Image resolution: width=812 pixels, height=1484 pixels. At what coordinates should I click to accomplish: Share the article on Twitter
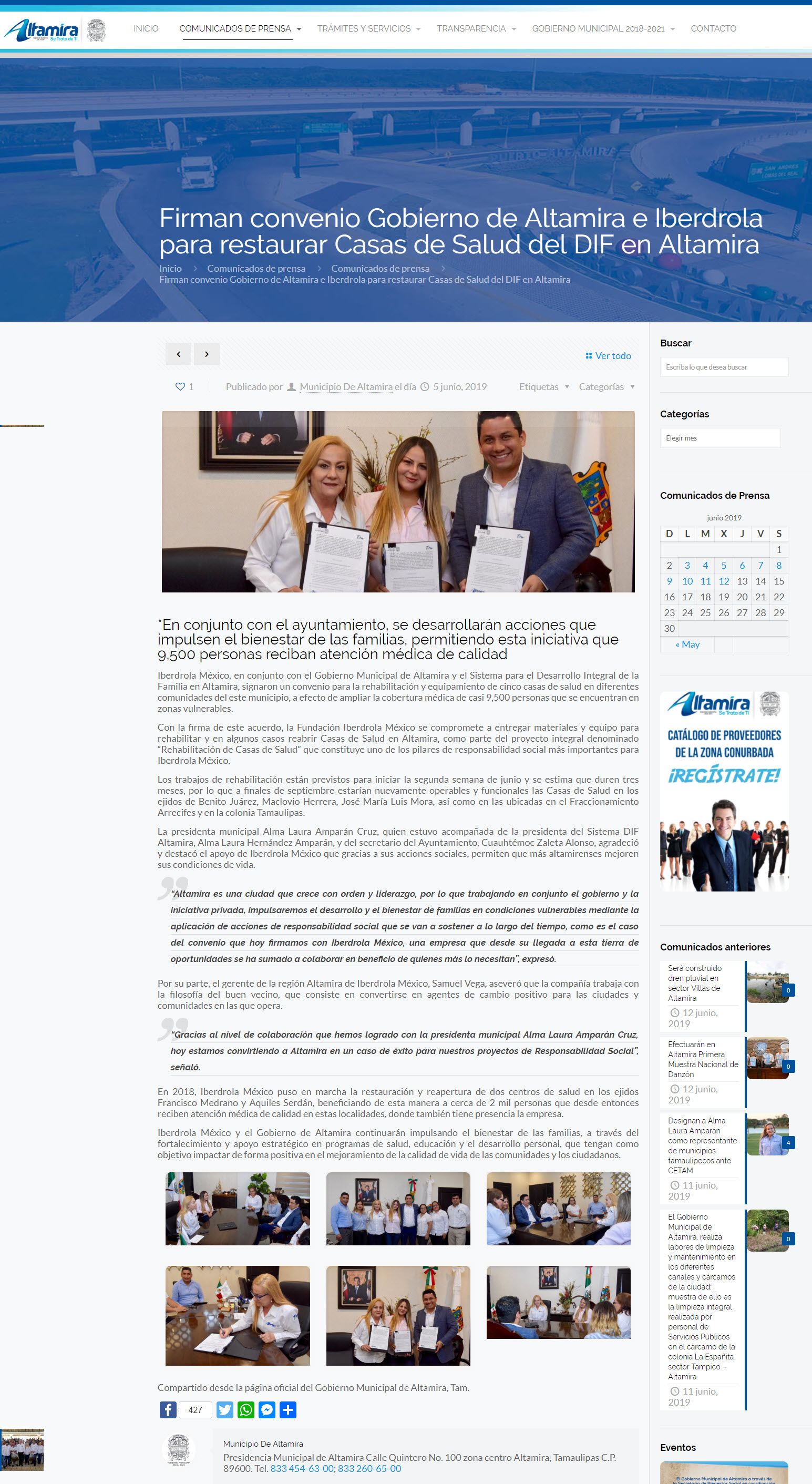click(x=224, y=1409)
